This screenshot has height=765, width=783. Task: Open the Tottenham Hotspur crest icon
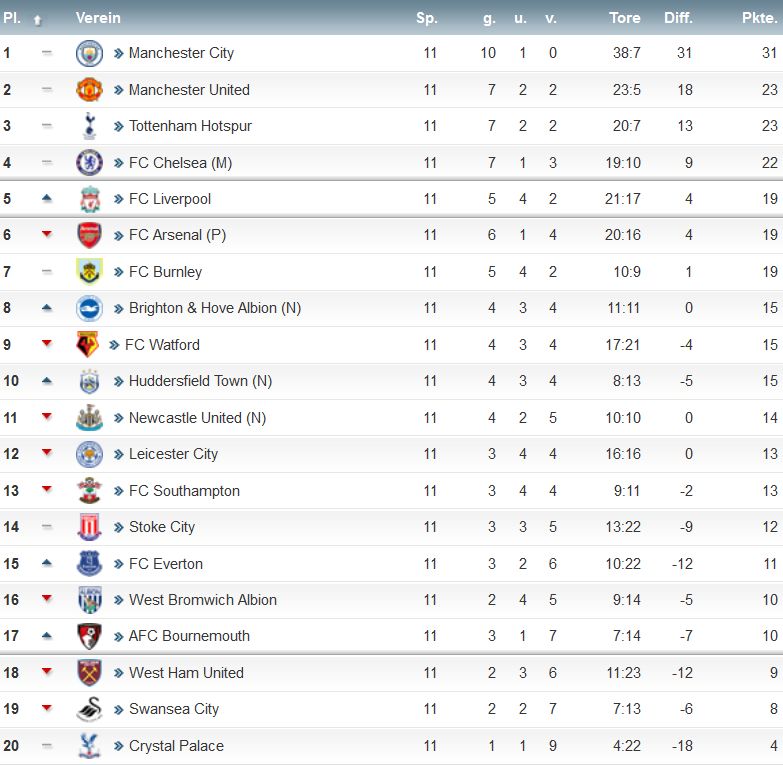click(x=89, y=126)
